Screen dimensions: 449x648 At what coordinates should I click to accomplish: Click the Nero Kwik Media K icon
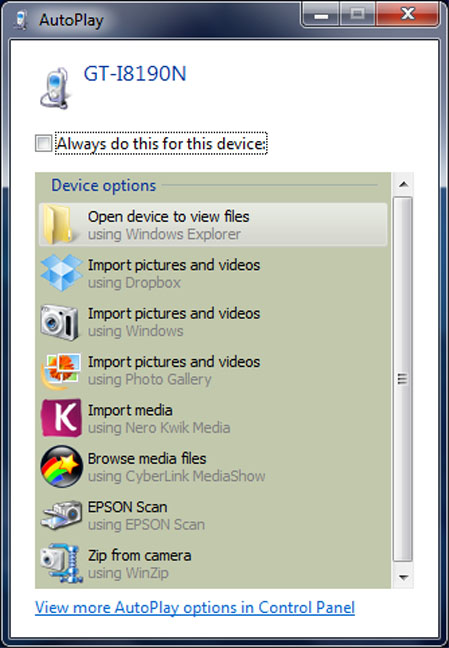(61, 418)
